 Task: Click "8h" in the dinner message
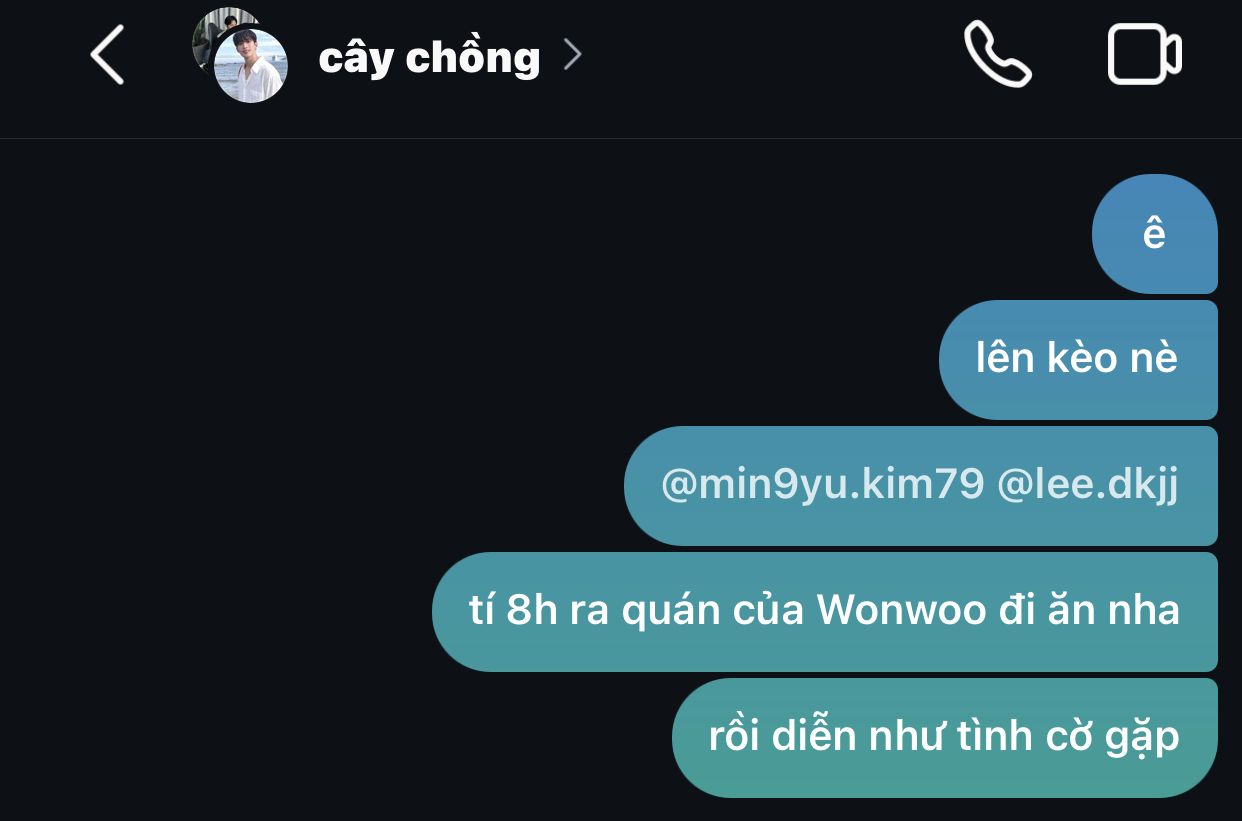pyautogui.click(x=532, y=611)
